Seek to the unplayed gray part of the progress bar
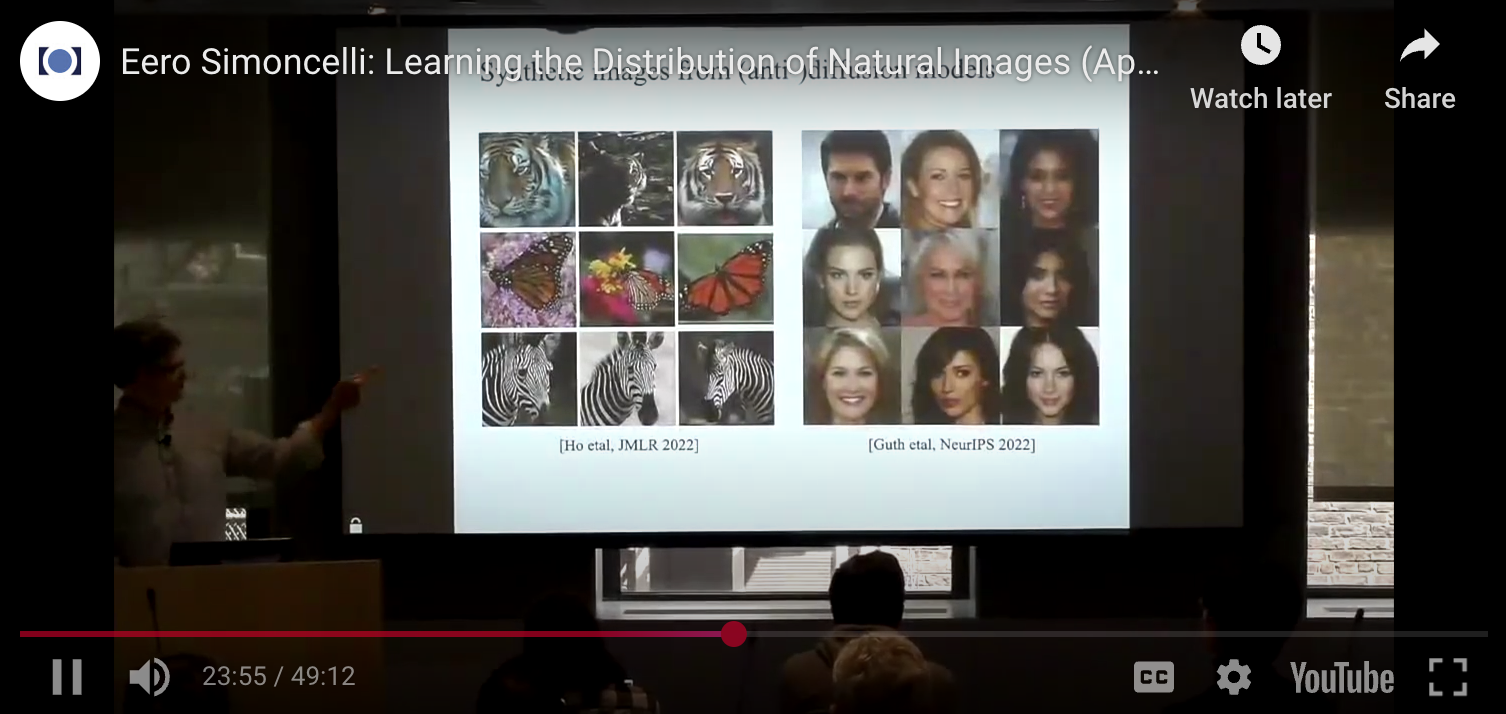Viewport: 1506px width, 714px height. [1100, 634]
